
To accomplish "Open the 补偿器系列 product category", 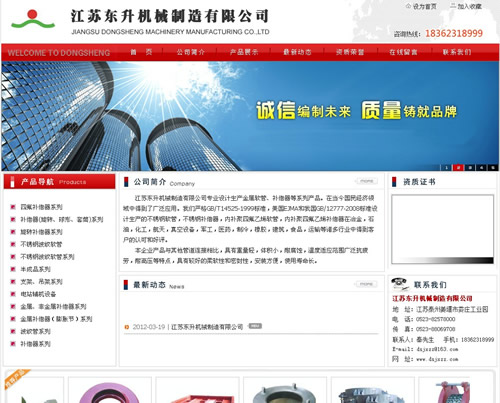I will (35, 344).
